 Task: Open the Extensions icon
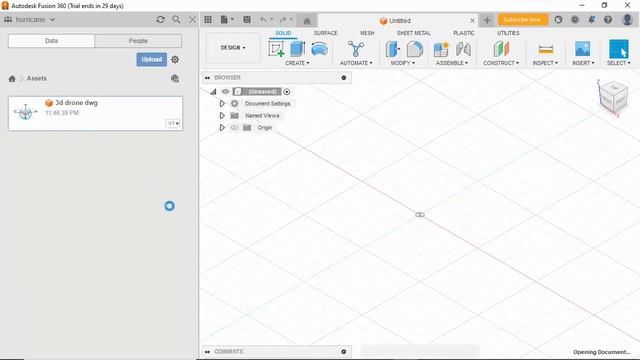coord(558,20)
